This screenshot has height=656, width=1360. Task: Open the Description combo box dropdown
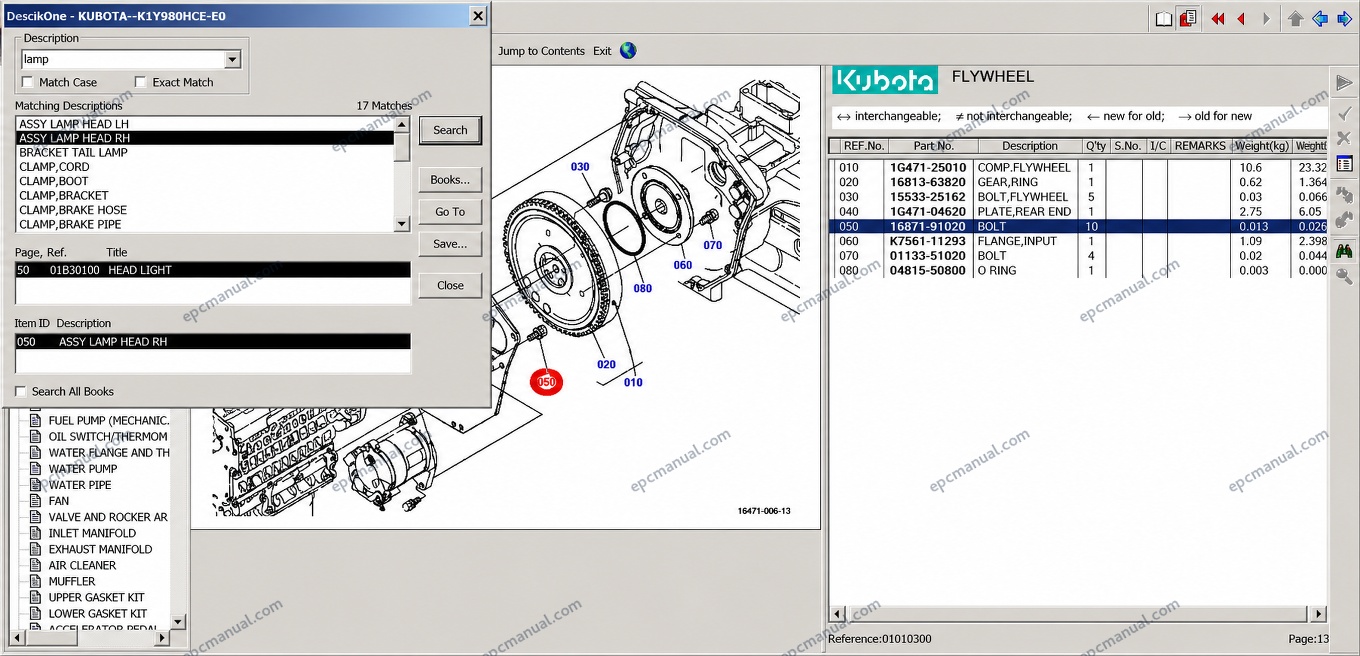coord(232,60)
